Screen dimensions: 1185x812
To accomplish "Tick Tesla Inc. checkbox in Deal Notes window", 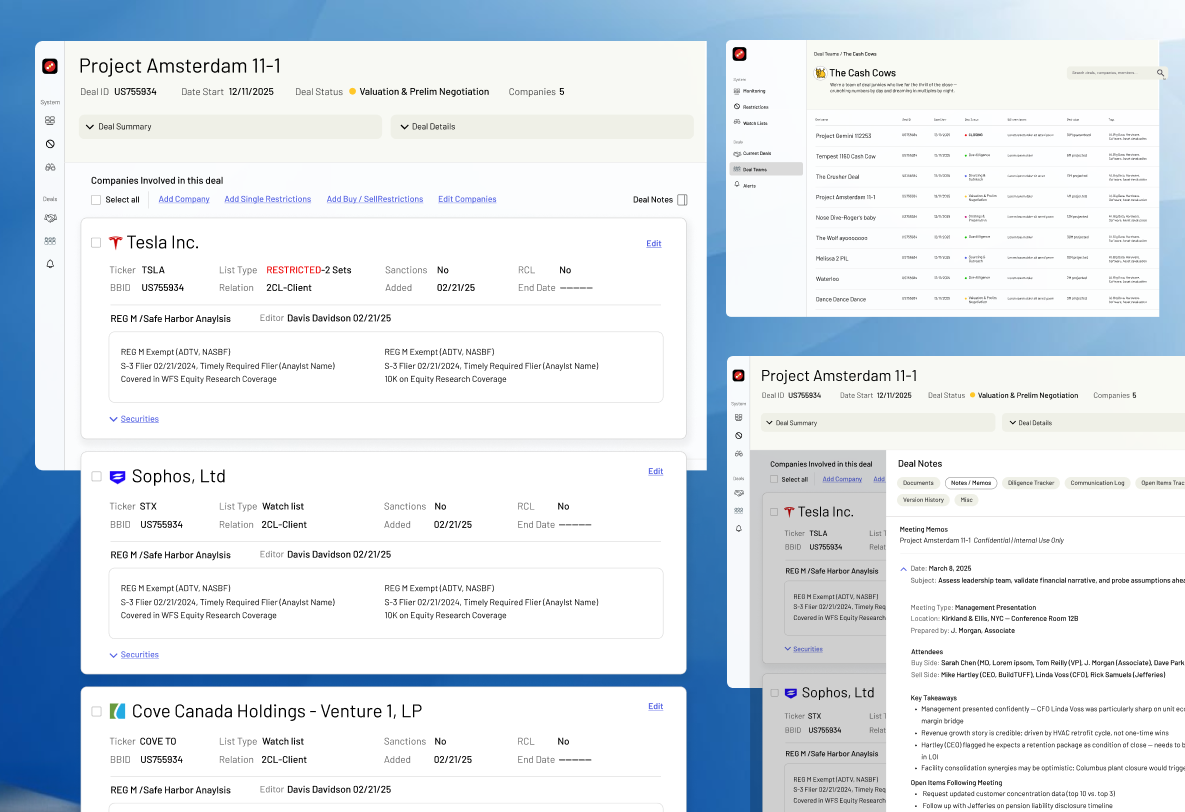I will [x=774, y=512].
